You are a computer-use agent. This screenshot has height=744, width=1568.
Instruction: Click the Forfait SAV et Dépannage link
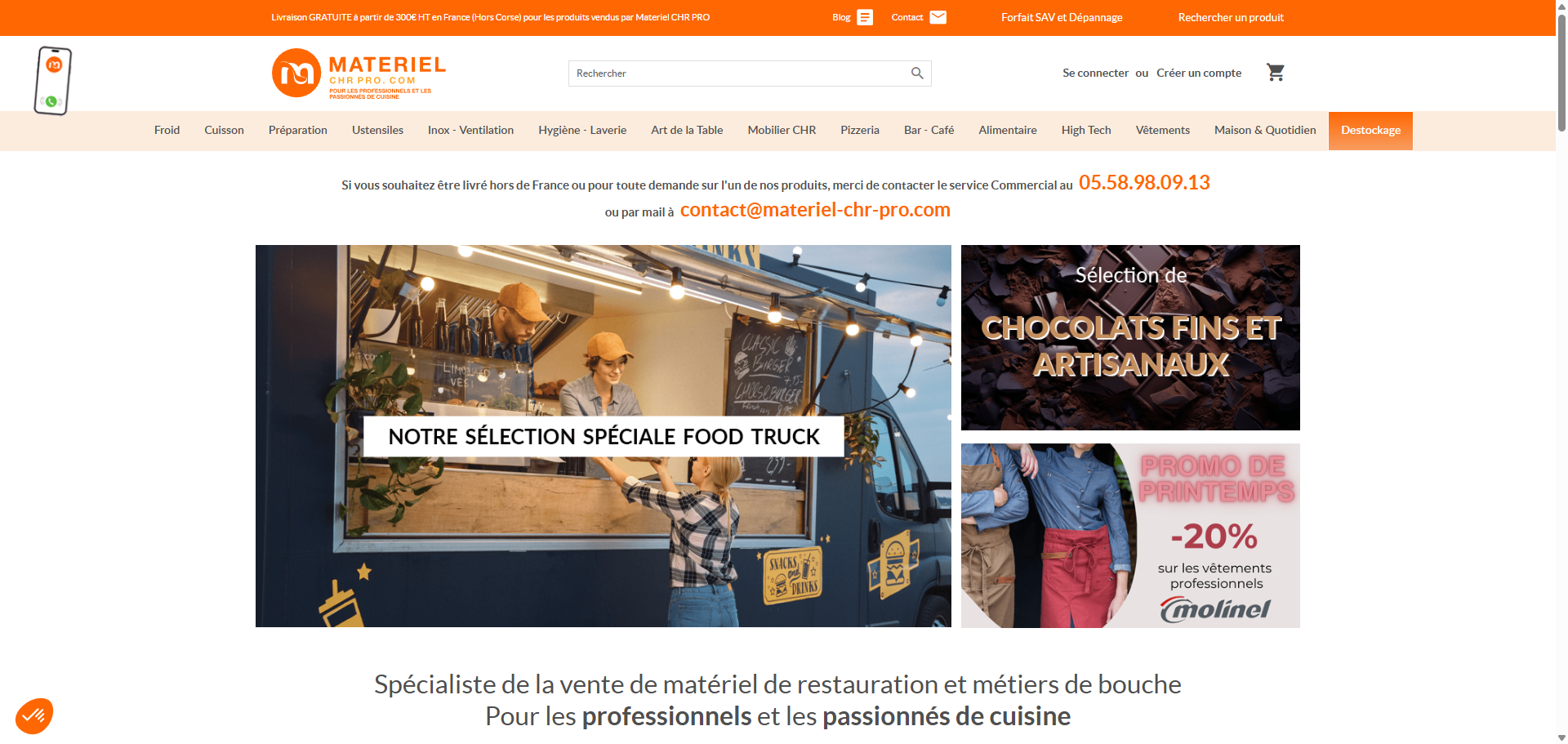click(x=1062, y=17)
